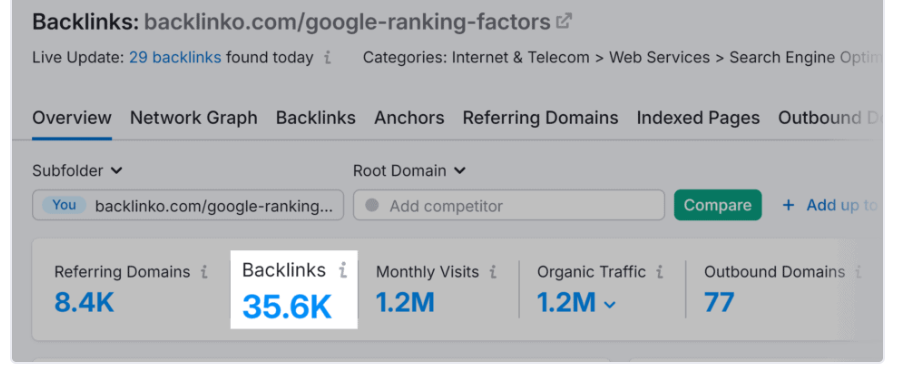Expand the Subfolder scope dropdown
The height and width of the screenshot is (372, 923).
tap(77, 171)
